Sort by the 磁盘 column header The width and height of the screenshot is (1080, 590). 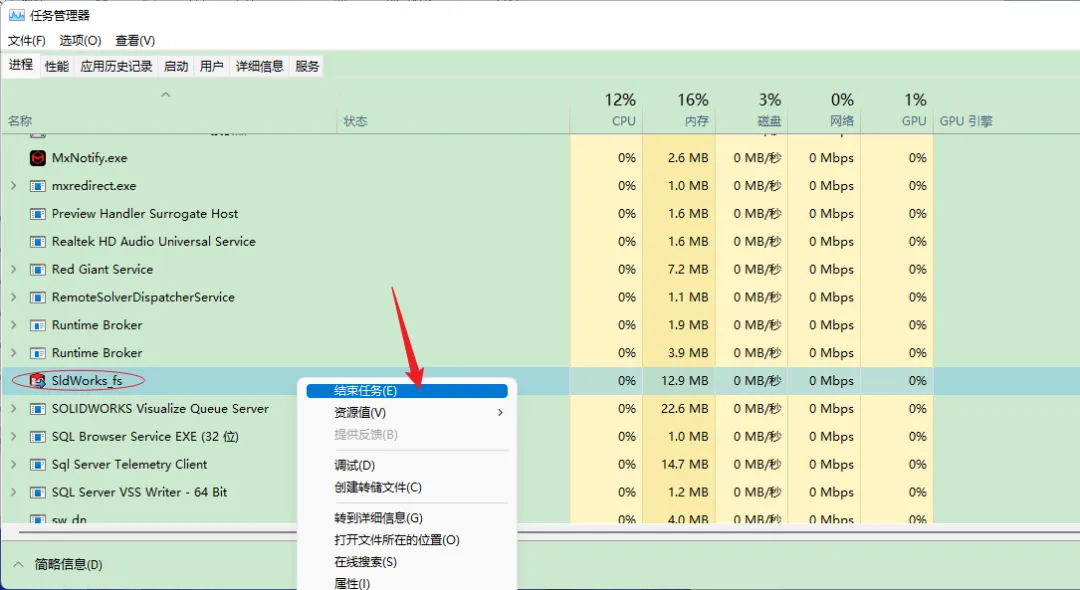pyautogui.click(x=769, y=121)
